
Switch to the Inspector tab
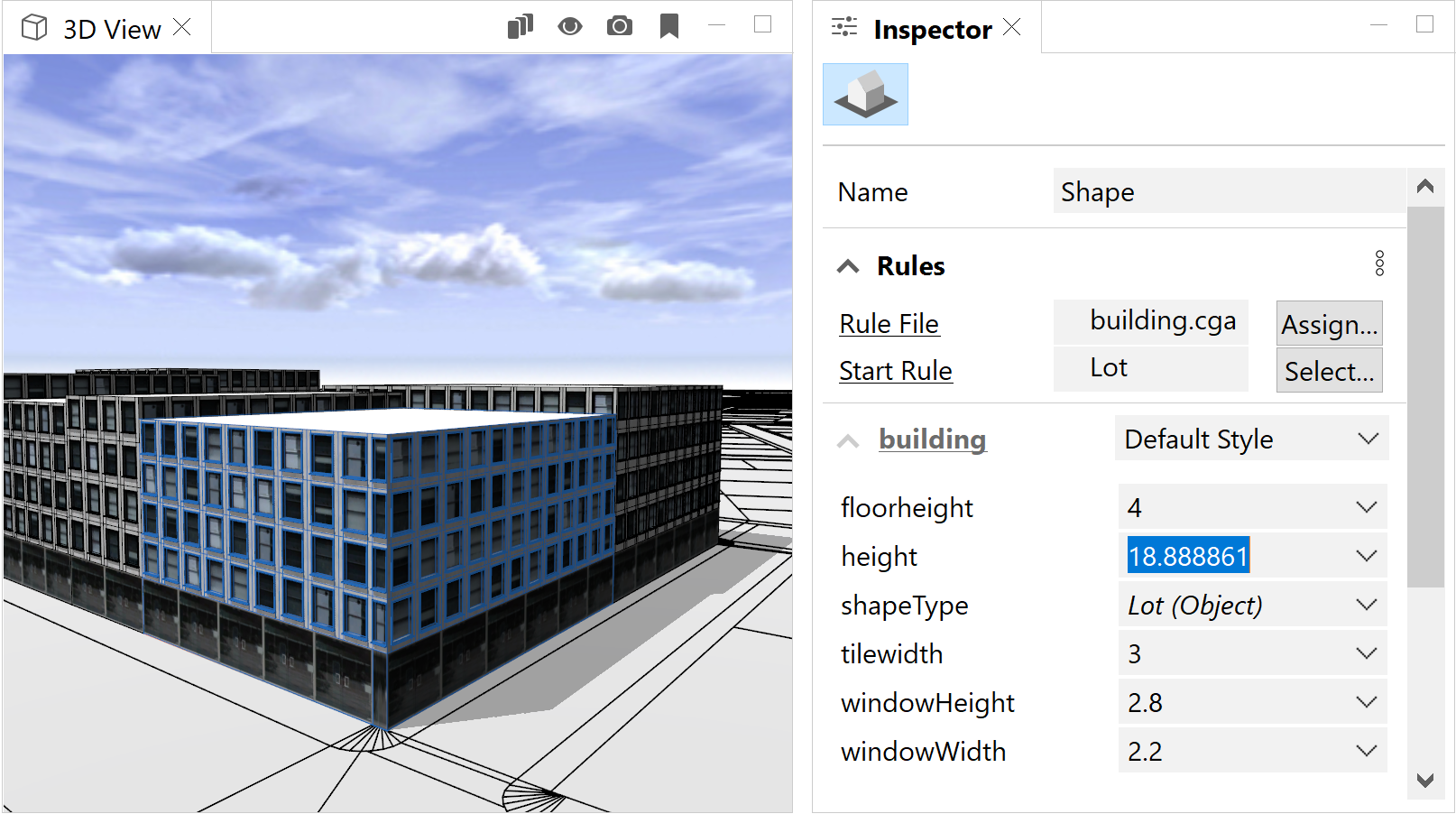tap(931, 28)
